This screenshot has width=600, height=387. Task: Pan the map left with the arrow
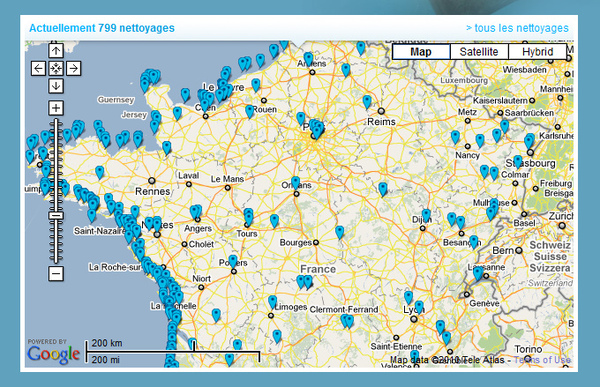click(38, 69)
